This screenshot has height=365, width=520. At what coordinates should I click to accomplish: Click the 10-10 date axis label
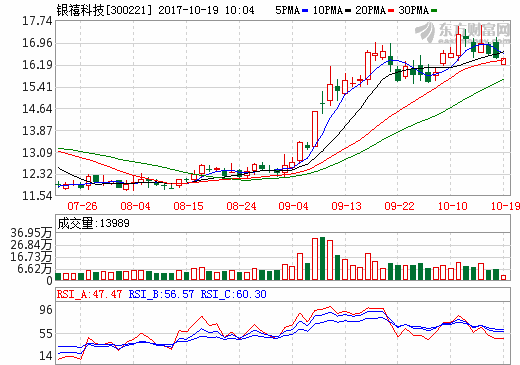click(452, 206)
